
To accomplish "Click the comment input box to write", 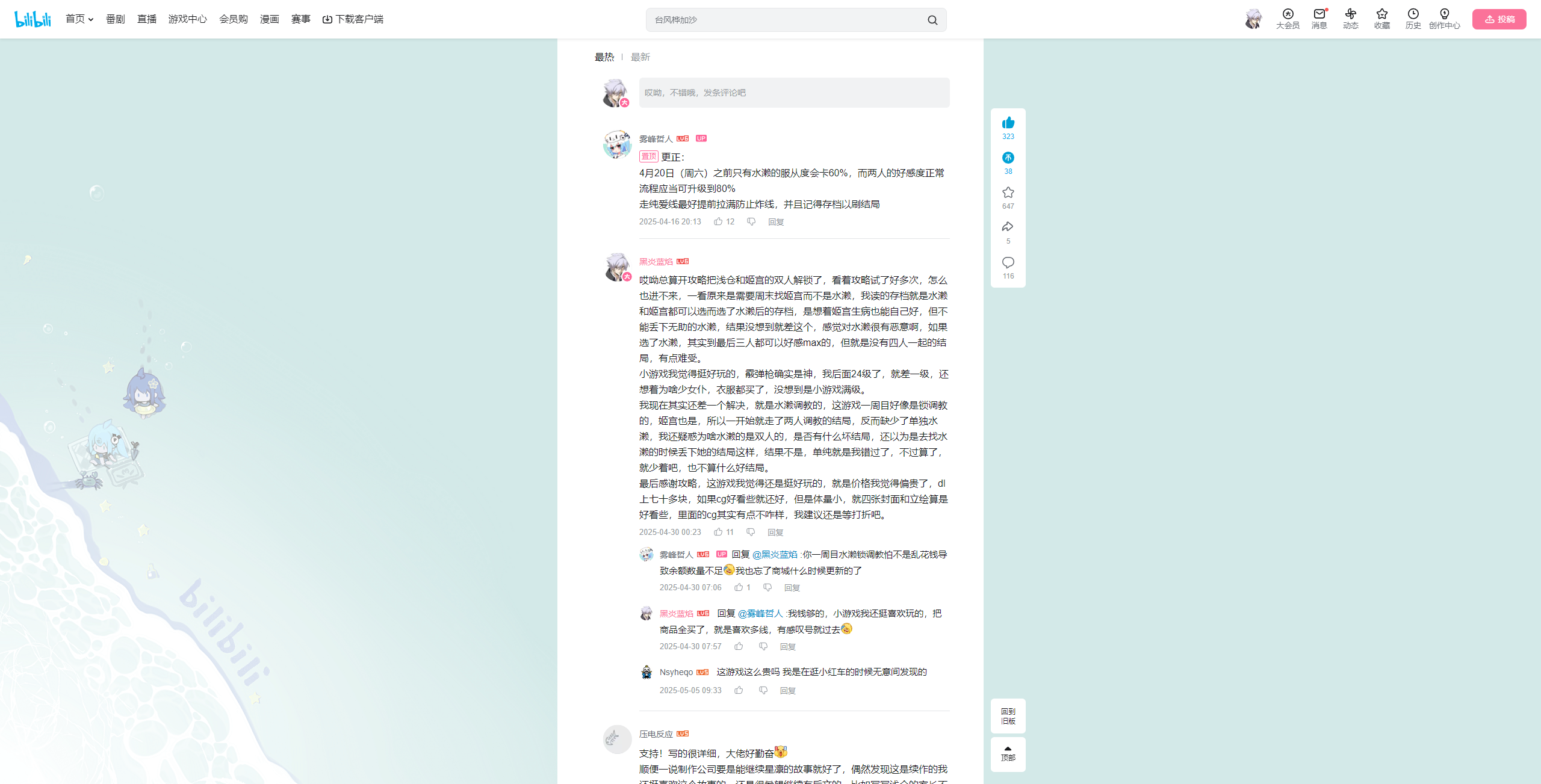I will click(x=794, y=93).
